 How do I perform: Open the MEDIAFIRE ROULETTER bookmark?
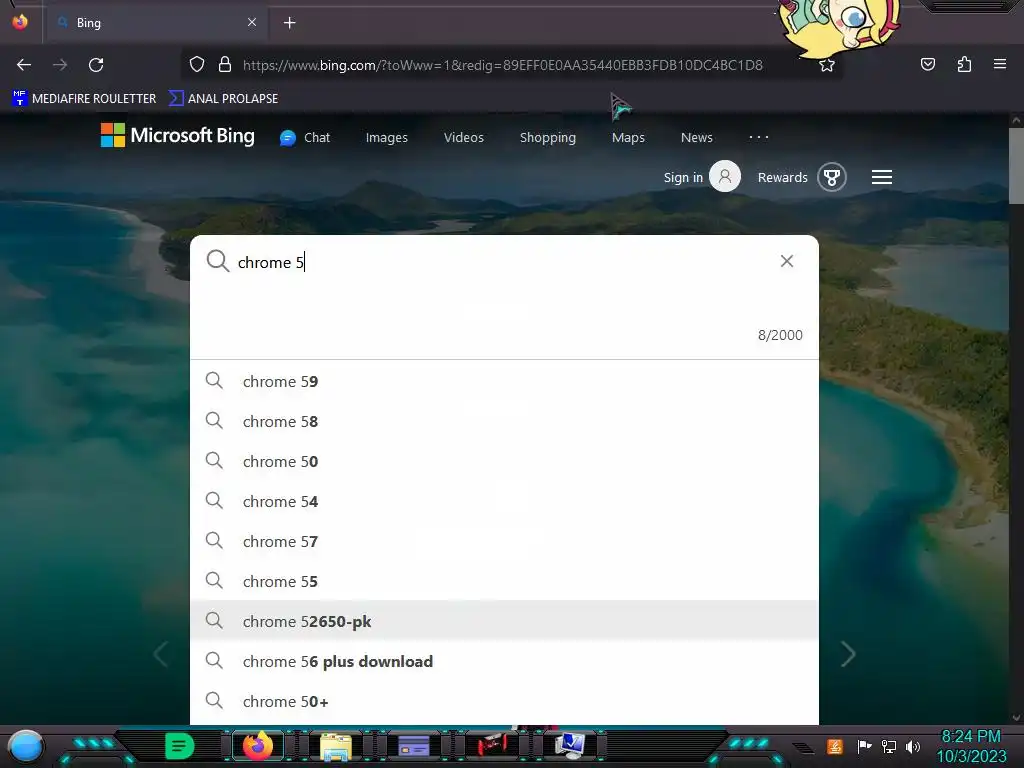click(x=84, y=99)
